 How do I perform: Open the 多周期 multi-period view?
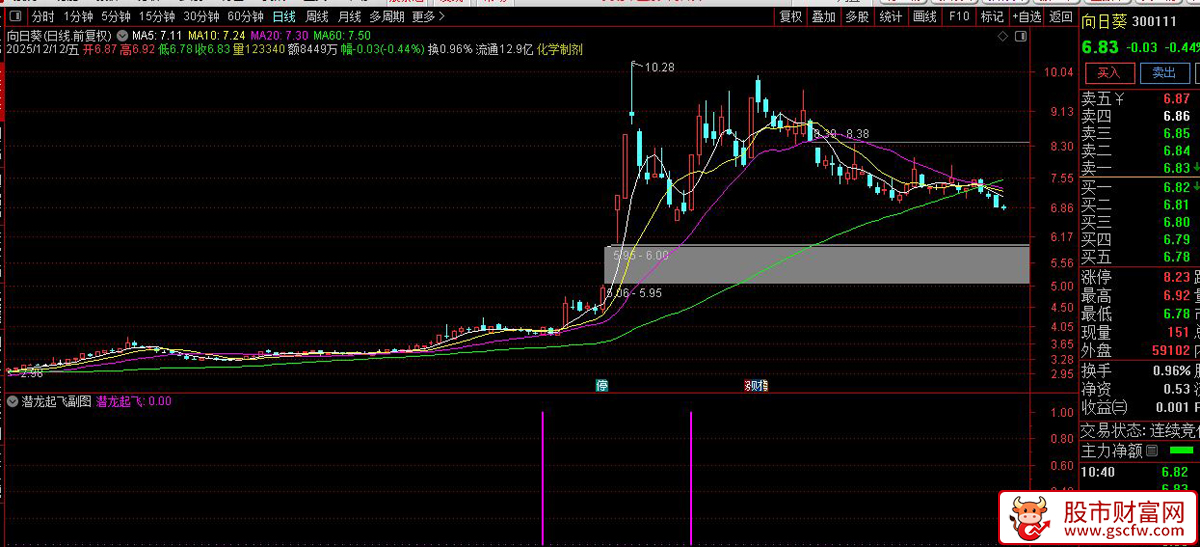click(x=387, y=16)
